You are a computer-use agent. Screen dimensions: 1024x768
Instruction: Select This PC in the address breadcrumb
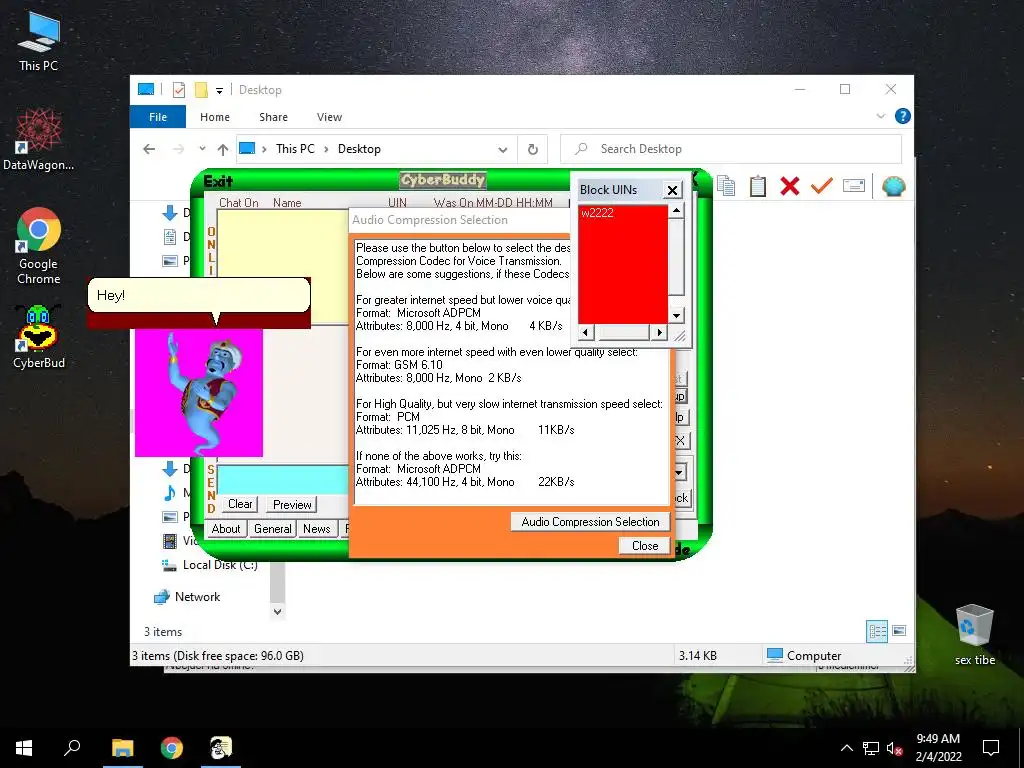pyautogui.click(x=295, y=149)
